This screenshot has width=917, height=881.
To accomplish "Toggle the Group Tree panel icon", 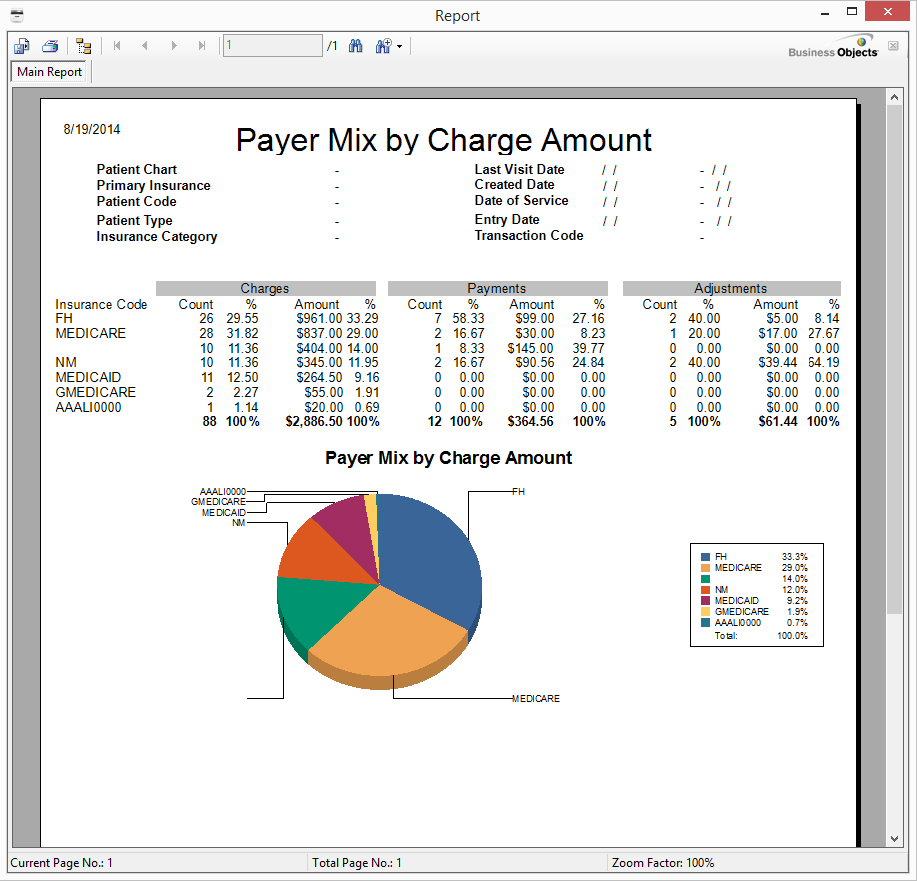I will pyautogui.click(x=83, y=46).
